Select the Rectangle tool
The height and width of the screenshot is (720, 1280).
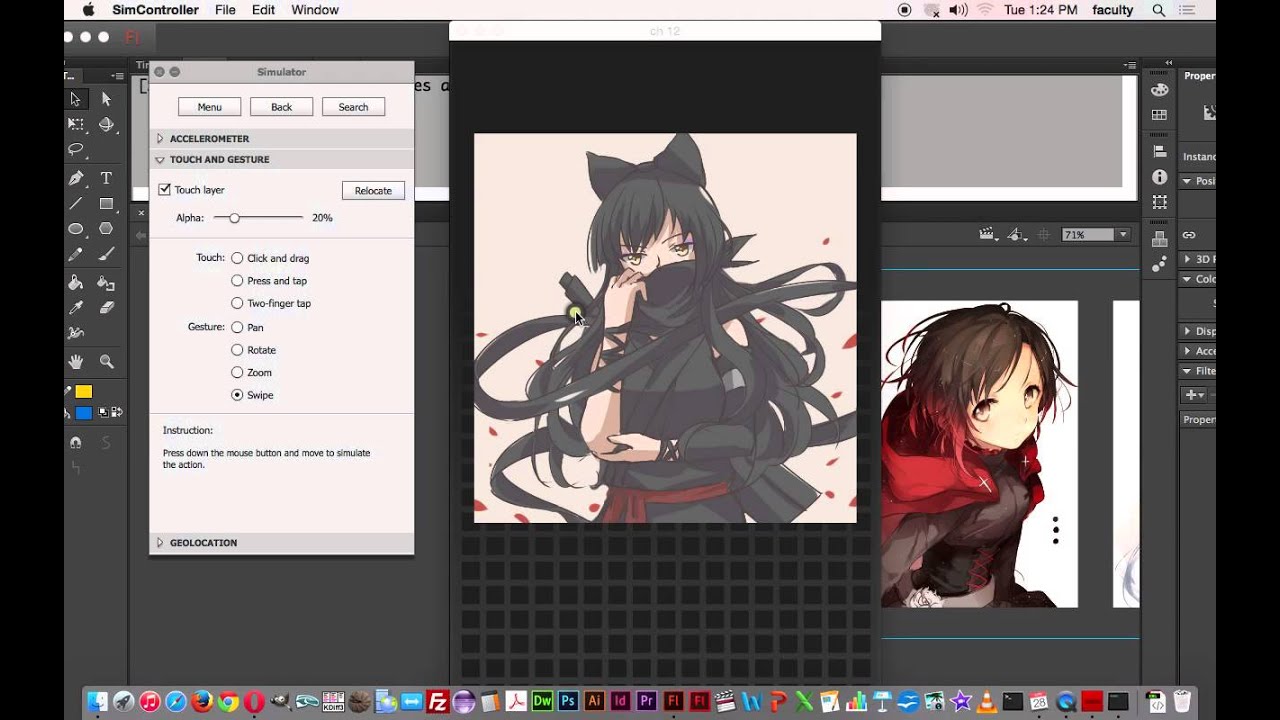tap(106, 203)
